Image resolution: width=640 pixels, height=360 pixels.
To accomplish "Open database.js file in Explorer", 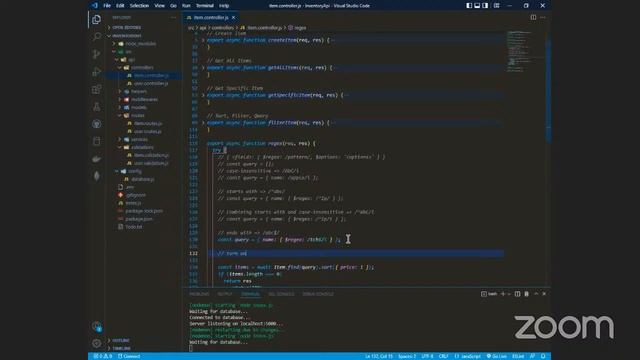I will point(142,179).
